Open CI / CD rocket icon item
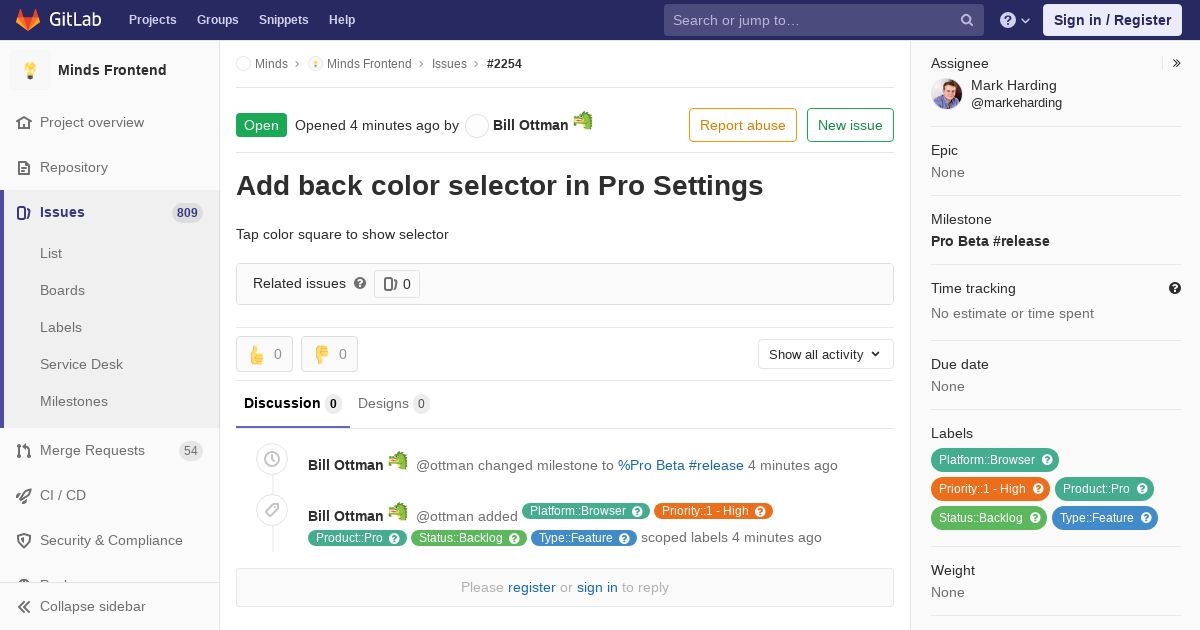 tap(24, 495)
